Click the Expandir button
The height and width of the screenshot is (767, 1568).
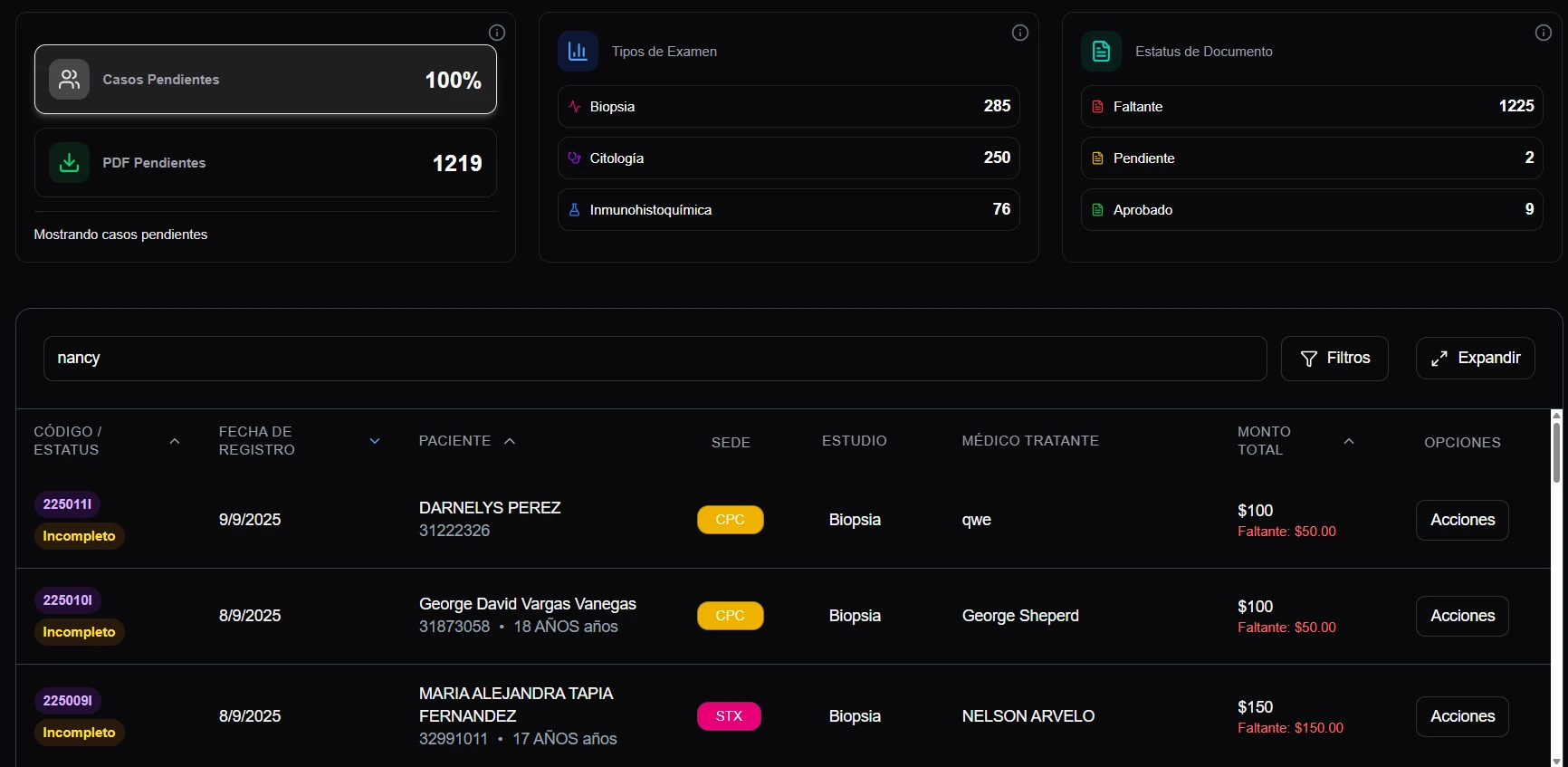(1475, 359)
